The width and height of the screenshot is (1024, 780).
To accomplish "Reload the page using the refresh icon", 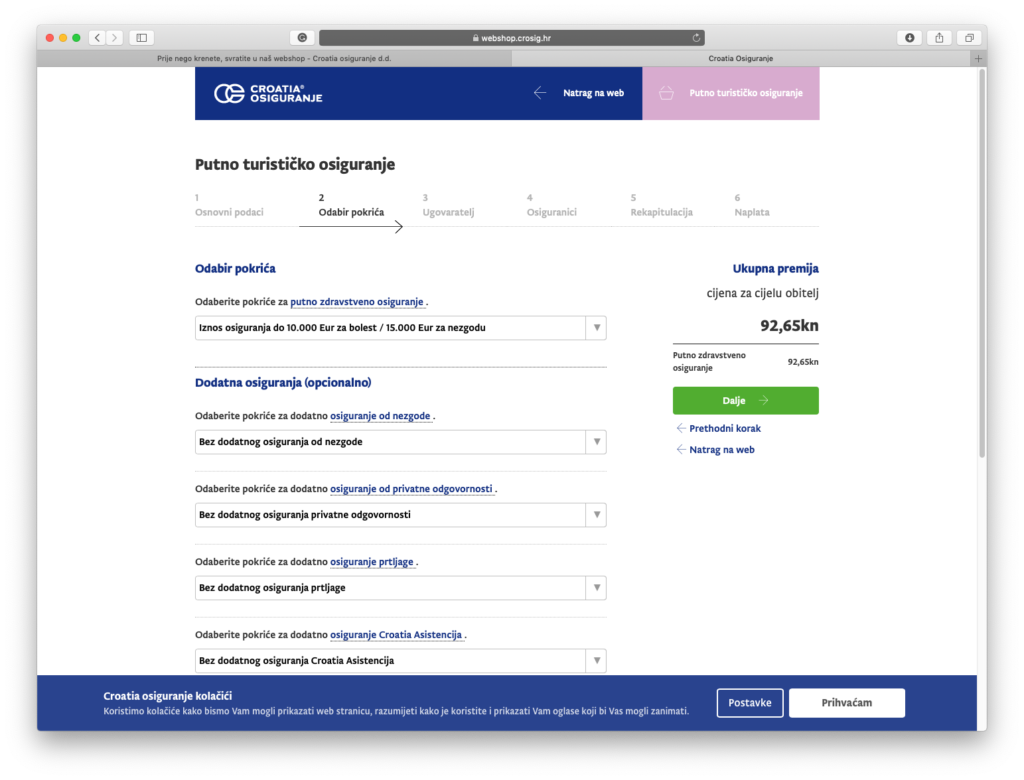I will click(x=696, y=38).
